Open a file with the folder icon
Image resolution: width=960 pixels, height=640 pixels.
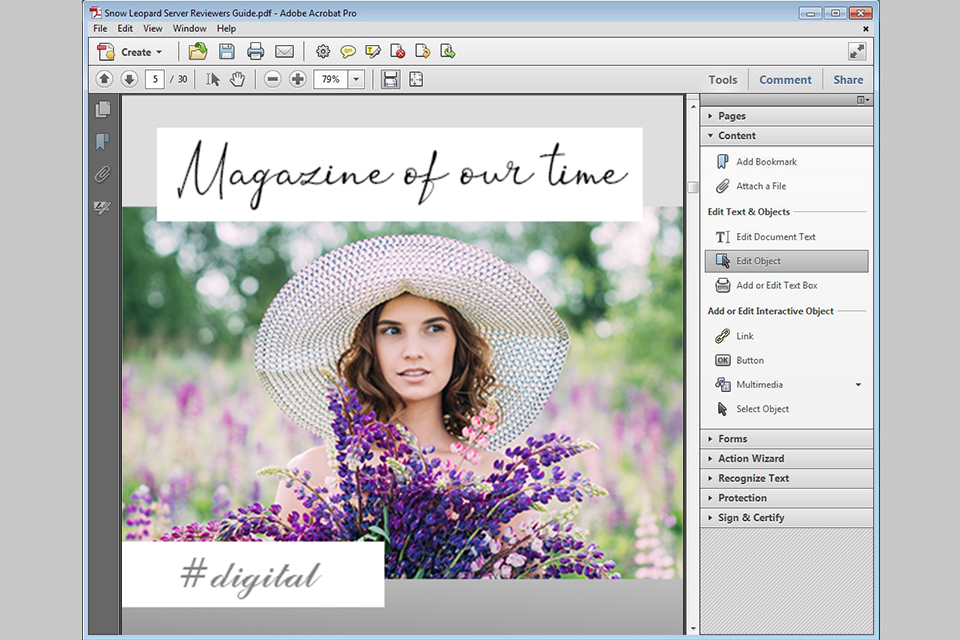click(x=197, y=51)
